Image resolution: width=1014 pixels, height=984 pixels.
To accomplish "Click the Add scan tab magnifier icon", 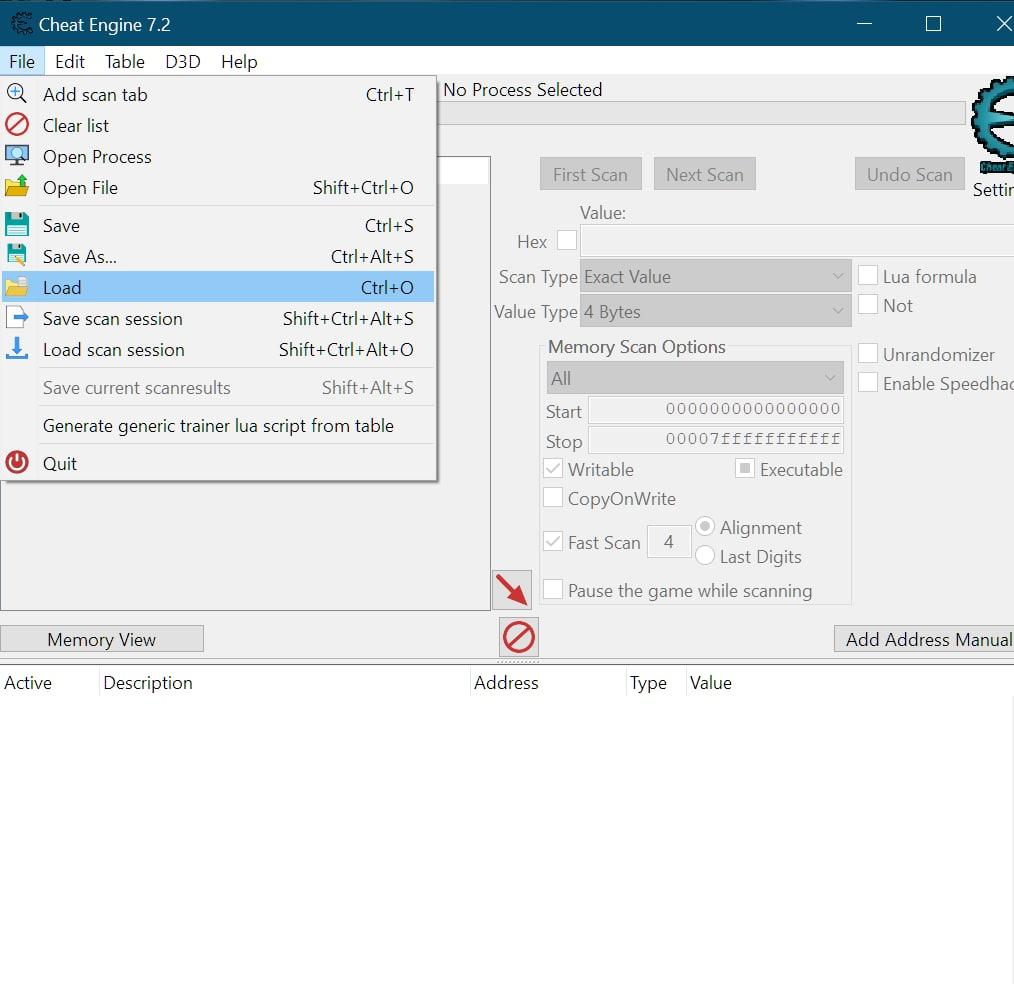I will 17,94.
